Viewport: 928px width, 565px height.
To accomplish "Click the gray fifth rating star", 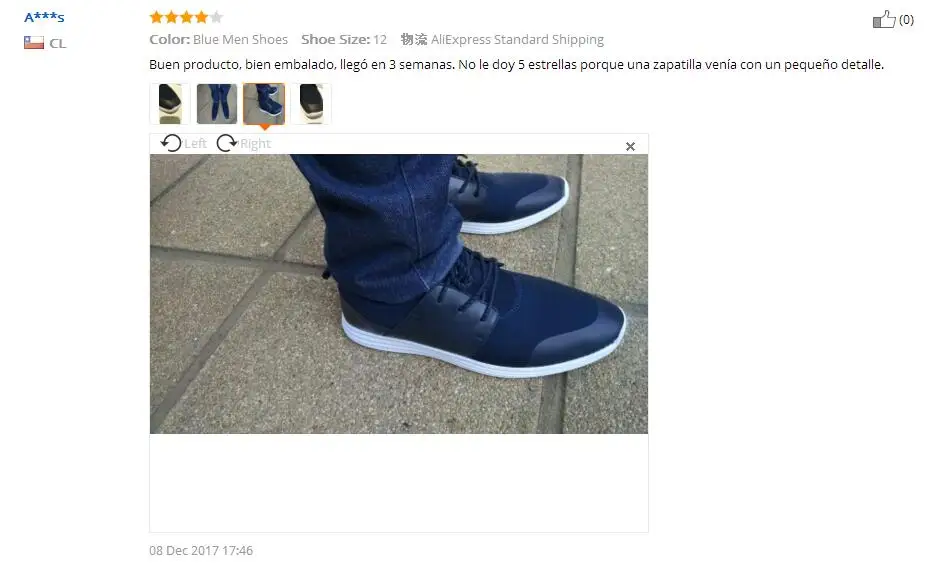I will pyautogui.click(x=217, y=17).
